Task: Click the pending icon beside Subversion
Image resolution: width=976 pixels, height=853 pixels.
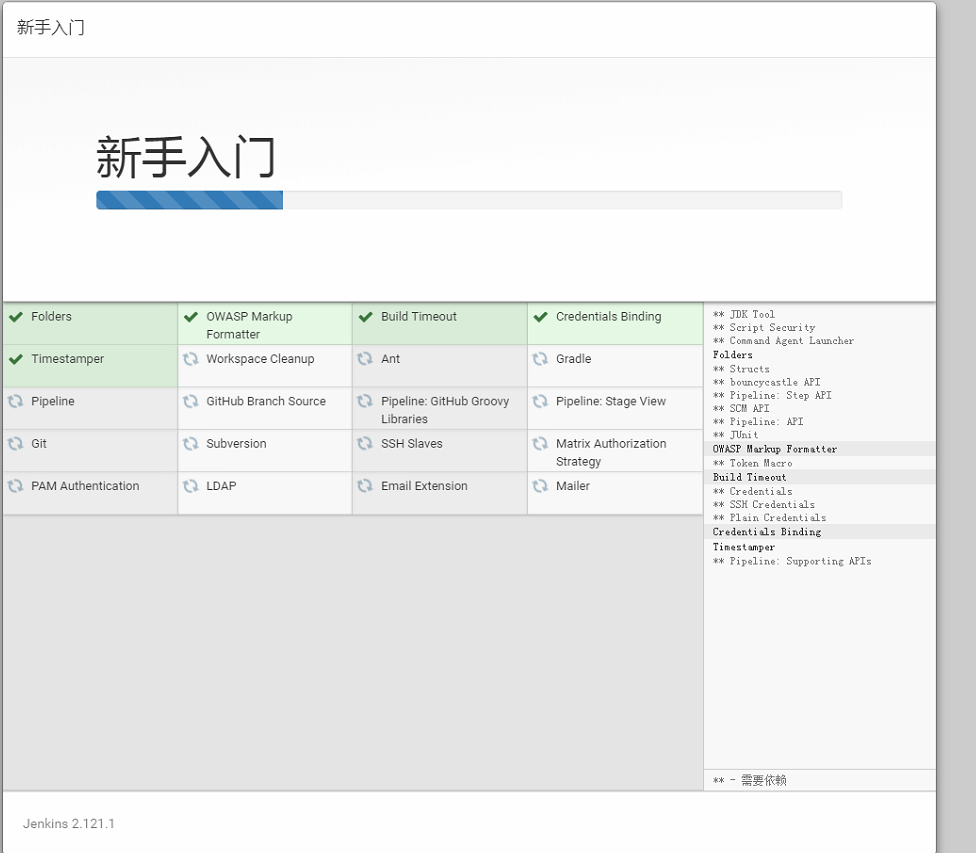Action: point(190,444)
